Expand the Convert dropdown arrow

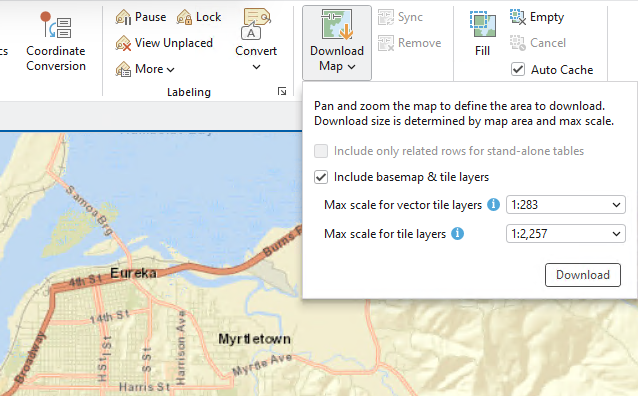[256, 67]
